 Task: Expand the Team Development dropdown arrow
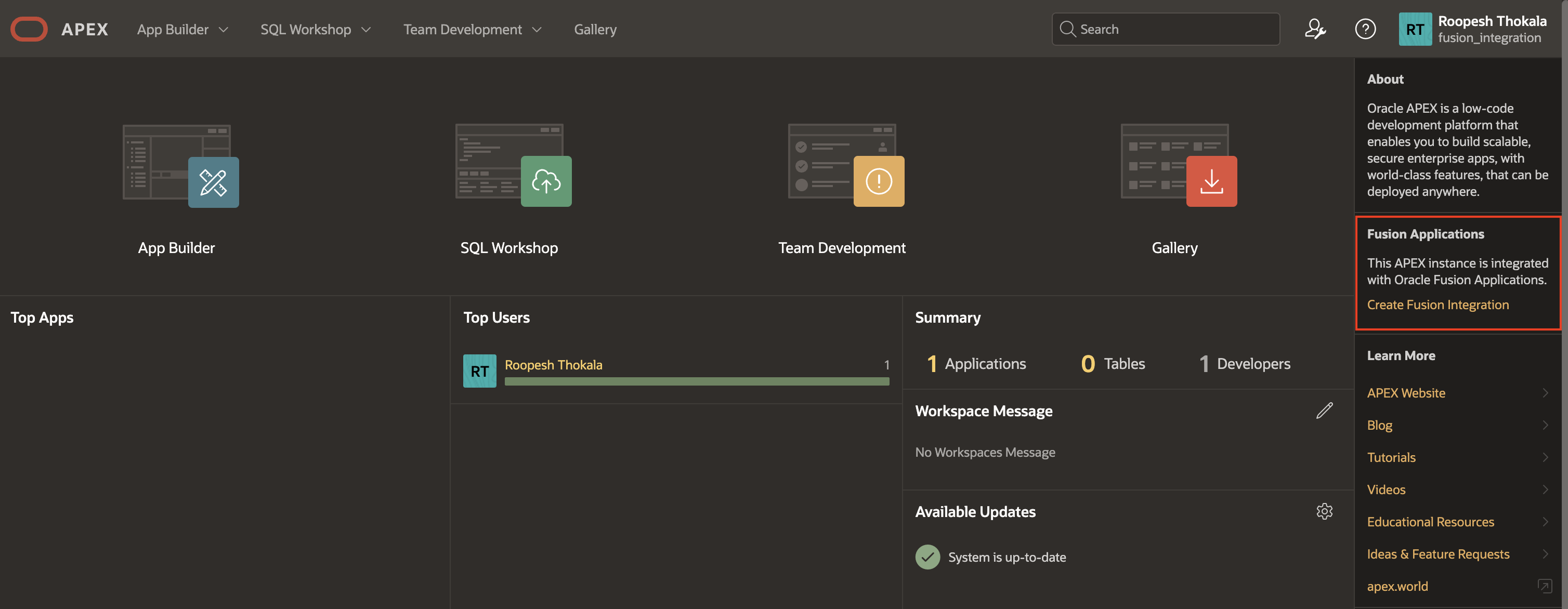click(x=536, y=29)
